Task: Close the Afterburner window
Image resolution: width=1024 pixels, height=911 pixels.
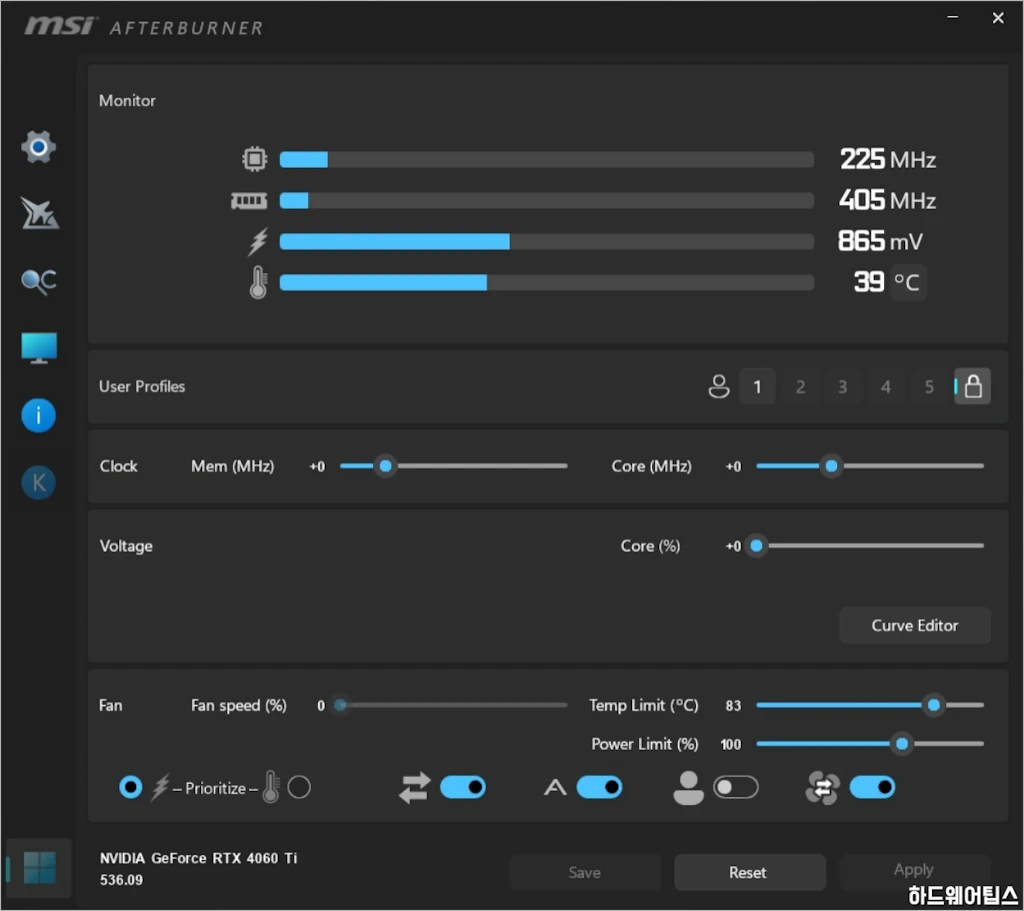Action: click(998, 18)
